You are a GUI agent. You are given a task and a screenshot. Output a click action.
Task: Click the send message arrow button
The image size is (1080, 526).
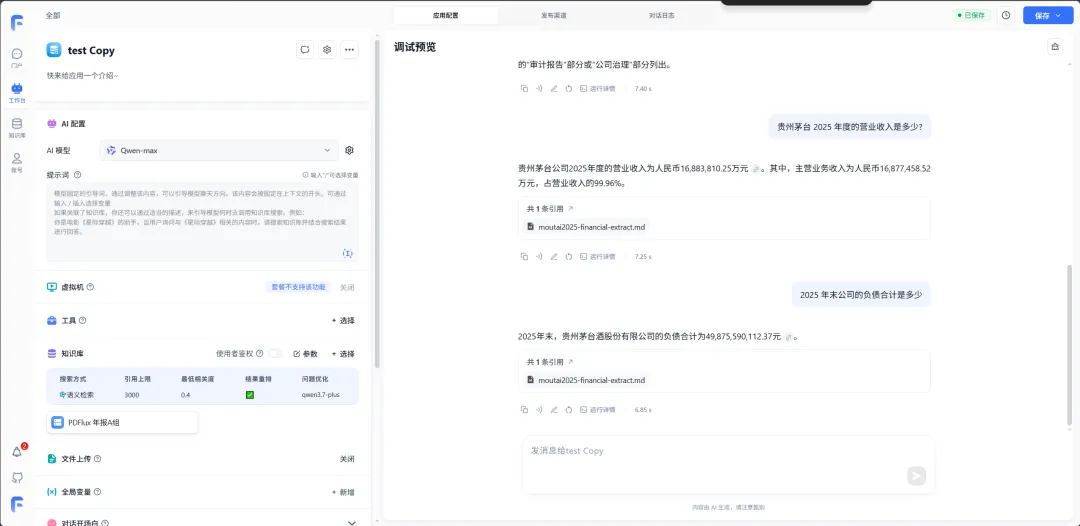[x=916, y=476]
